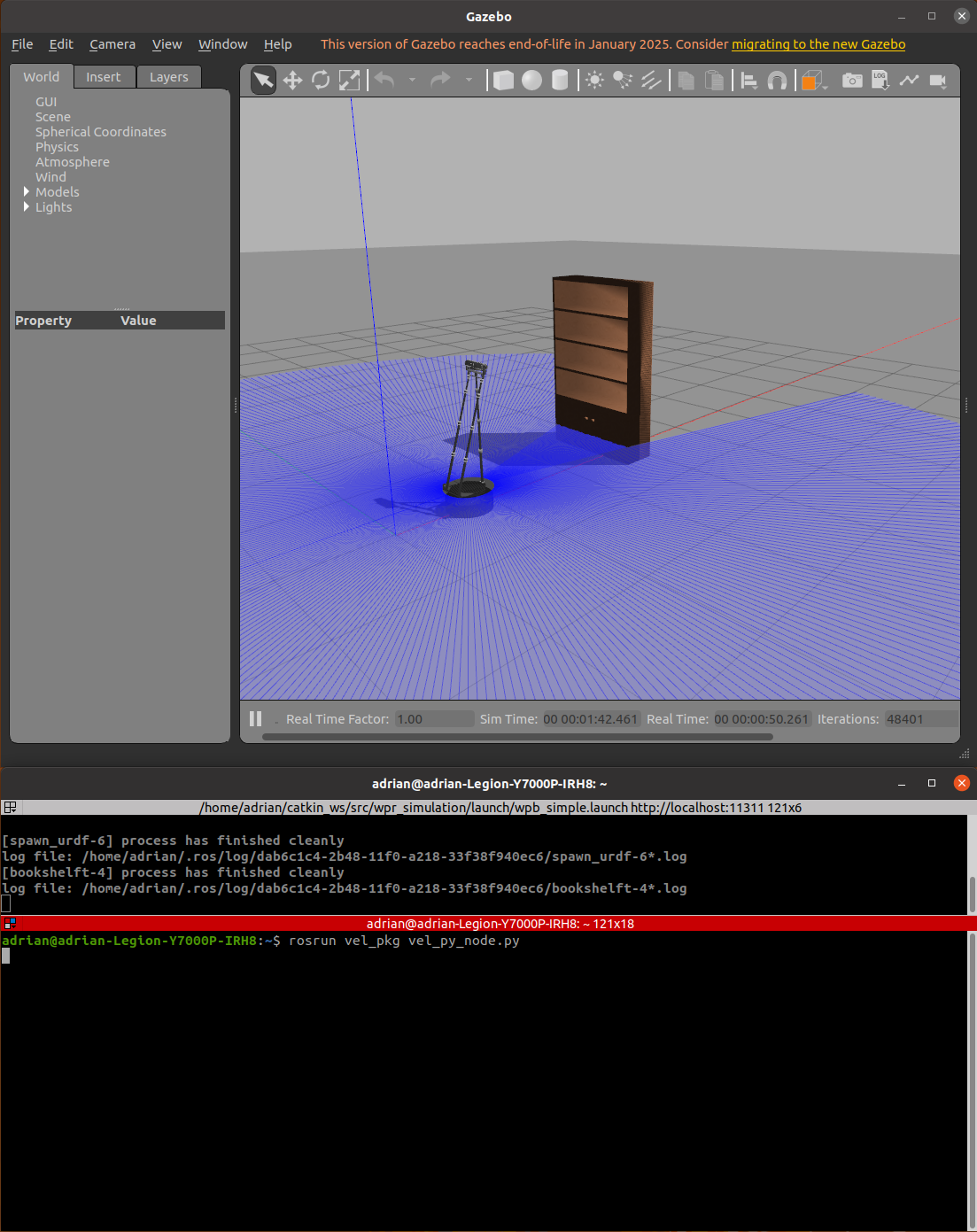Choose the selection mode arrow tool
This screenshot has width=977, height=1232.
coord(263,80)
